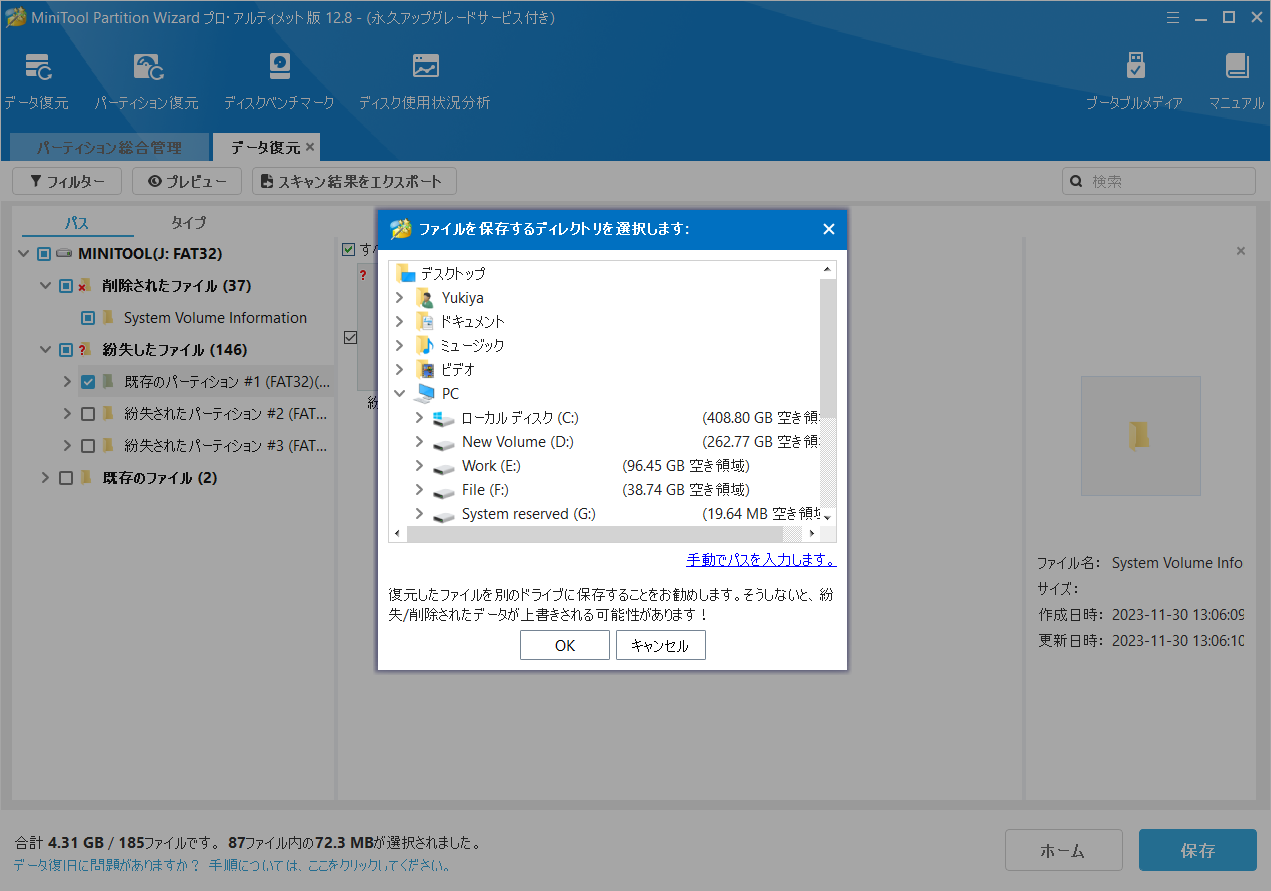Close the データ復元 tab

click(x=310, y=147)
